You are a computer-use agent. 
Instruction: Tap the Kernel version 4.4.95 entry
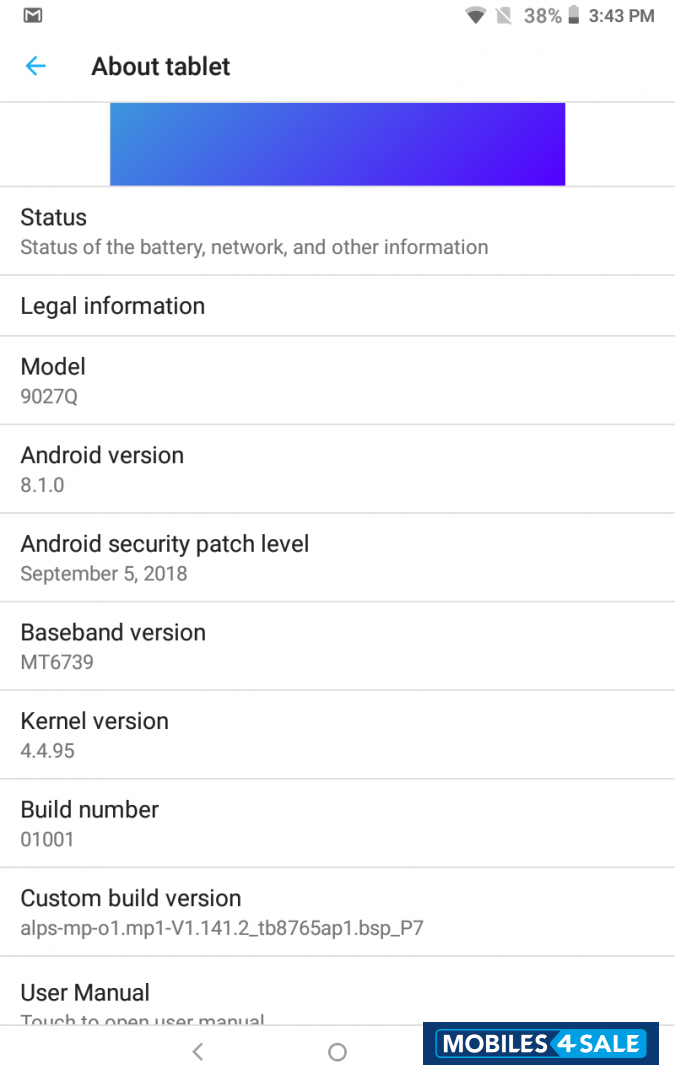(x=337, y=734)
